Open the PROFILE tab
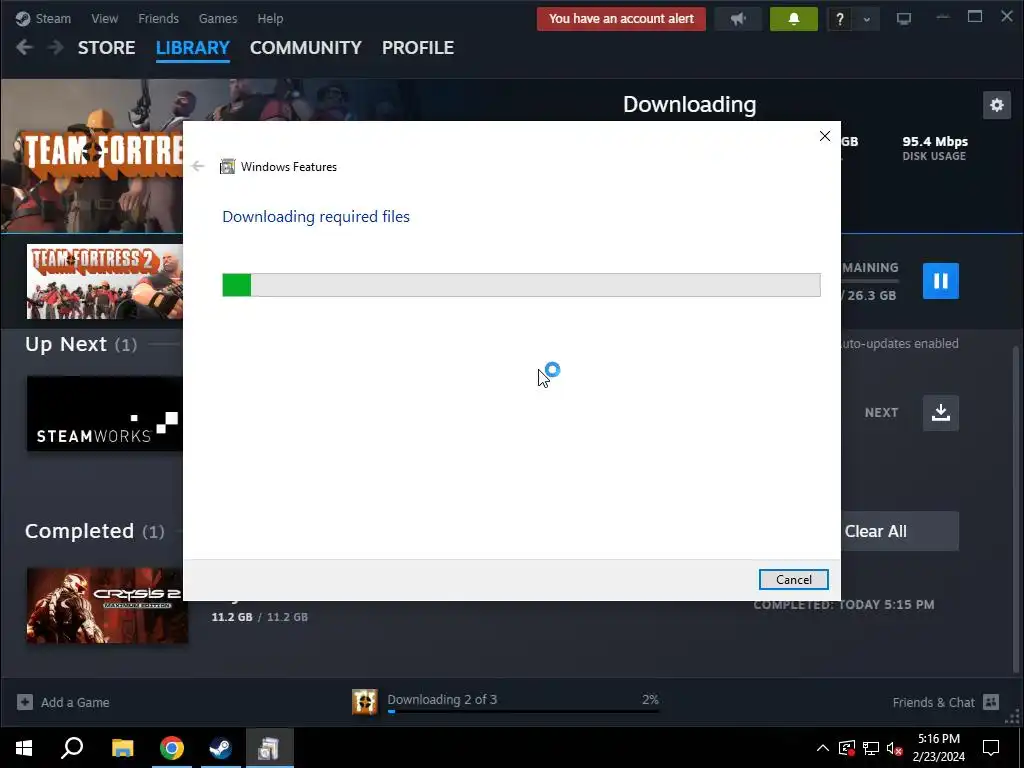 click(x=418, y=48)
